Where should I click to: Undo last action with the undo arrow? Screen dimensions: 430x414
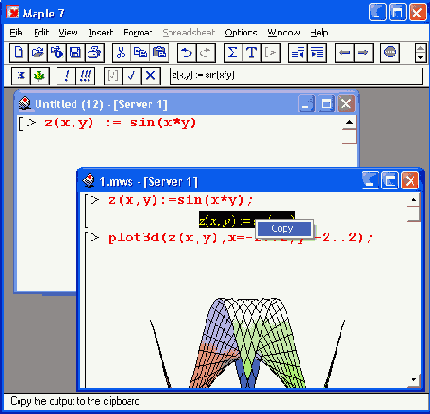click(186, 53)
